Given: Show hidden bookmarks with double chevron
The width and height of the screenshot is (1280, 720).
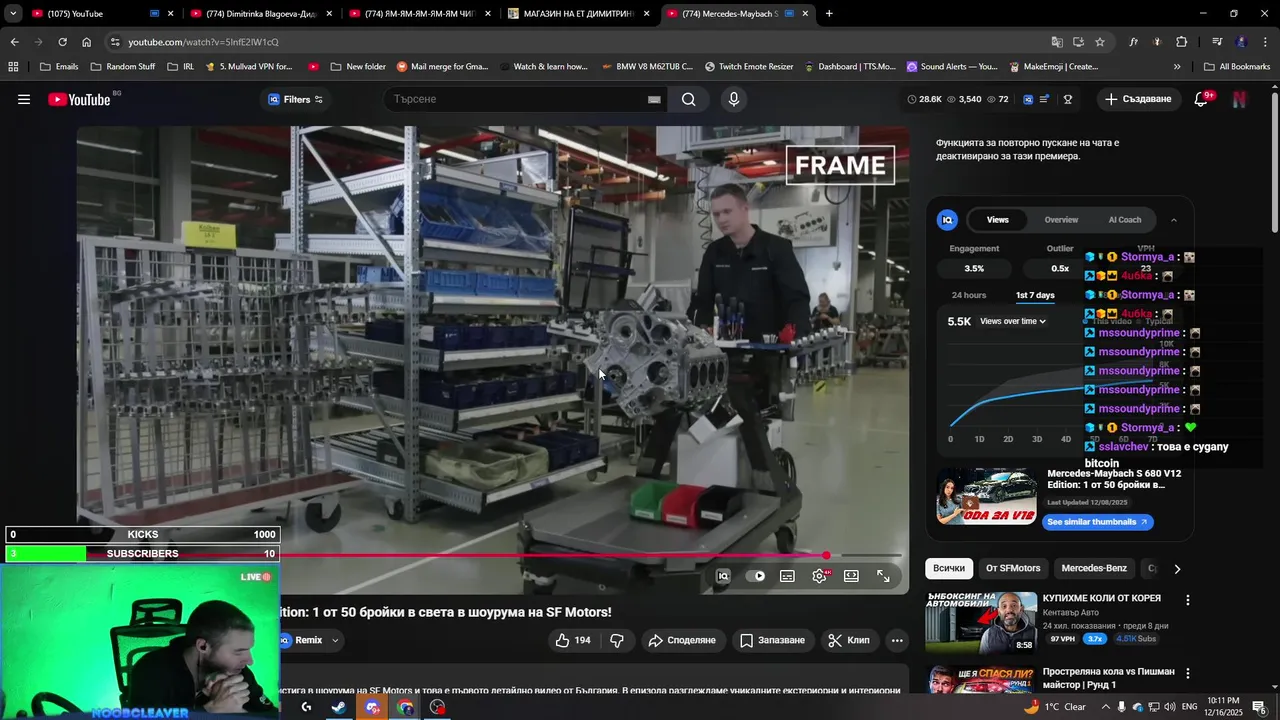Looking at the screenshot, I should pyautogui.click(x=1177, y=67).
